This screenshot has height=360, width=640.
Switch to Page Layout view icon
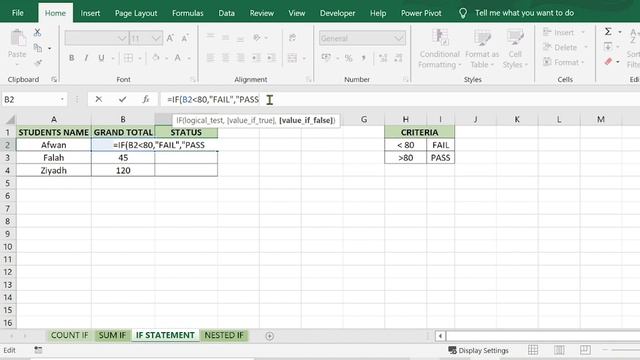coord(559,350)
